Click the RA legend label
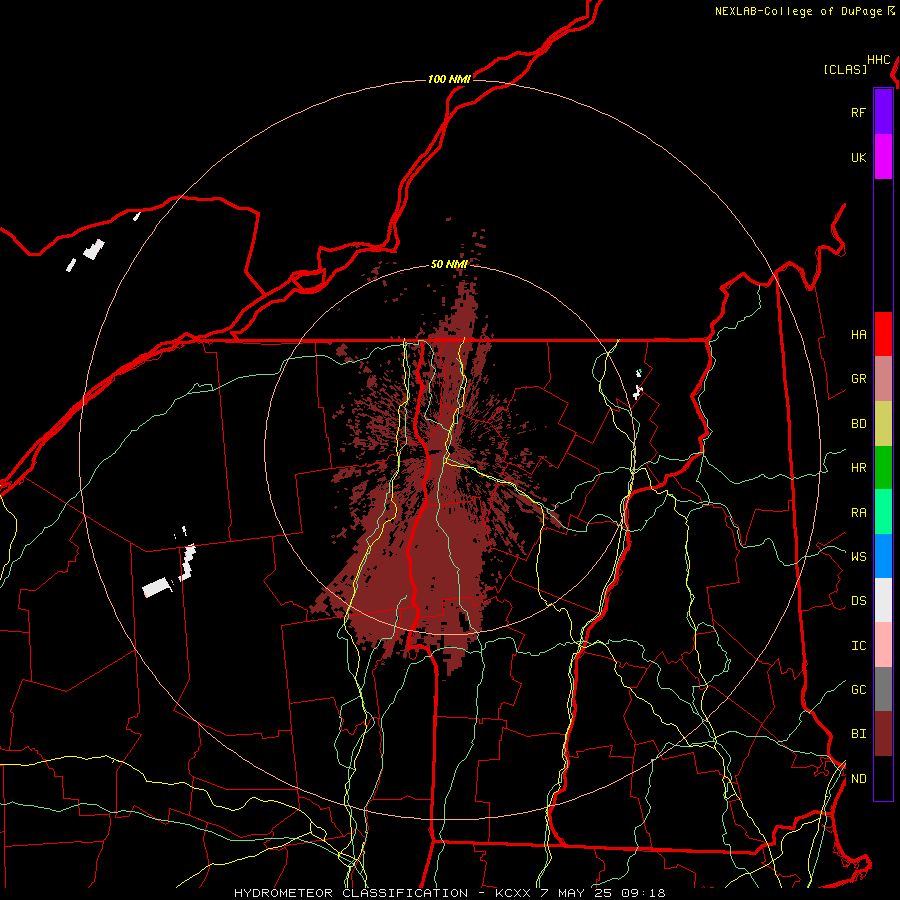Viewport: 900px width, 900px height. click(x=858, y=513)
